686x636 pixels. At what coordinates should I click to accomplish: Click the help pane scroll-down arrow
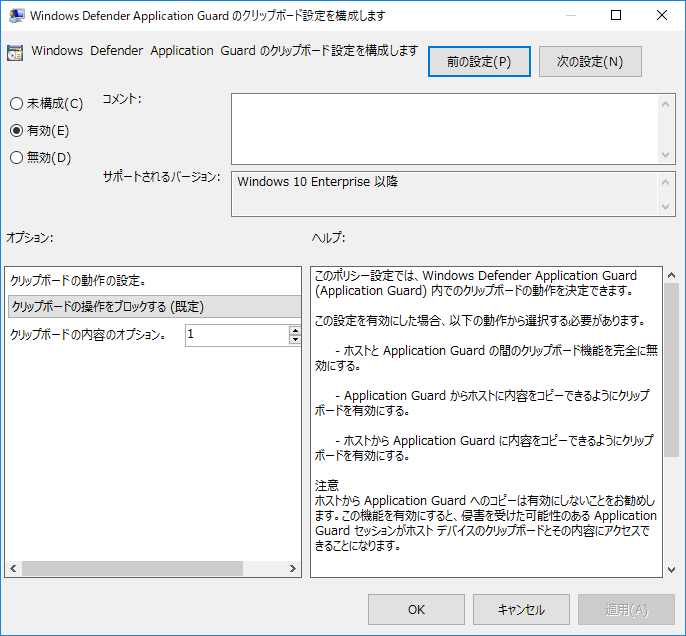coord(671,569)
